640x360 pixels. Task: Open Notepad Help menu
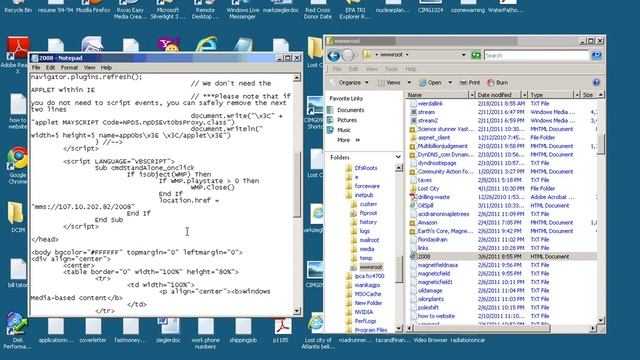[106, 68]
